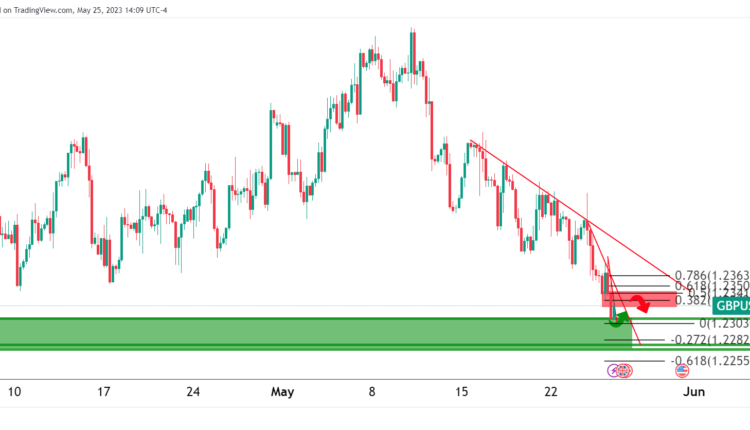This screenshot has width=750, height=430.
Task: Click the GBPUSD price label
Action: coord(731,306)
